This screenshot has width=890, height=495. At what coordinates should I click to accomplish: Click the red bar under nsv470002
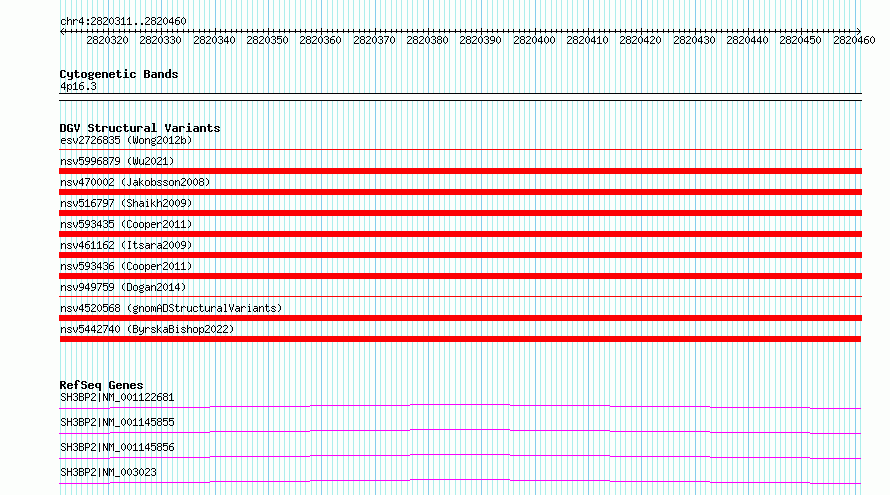460,192
